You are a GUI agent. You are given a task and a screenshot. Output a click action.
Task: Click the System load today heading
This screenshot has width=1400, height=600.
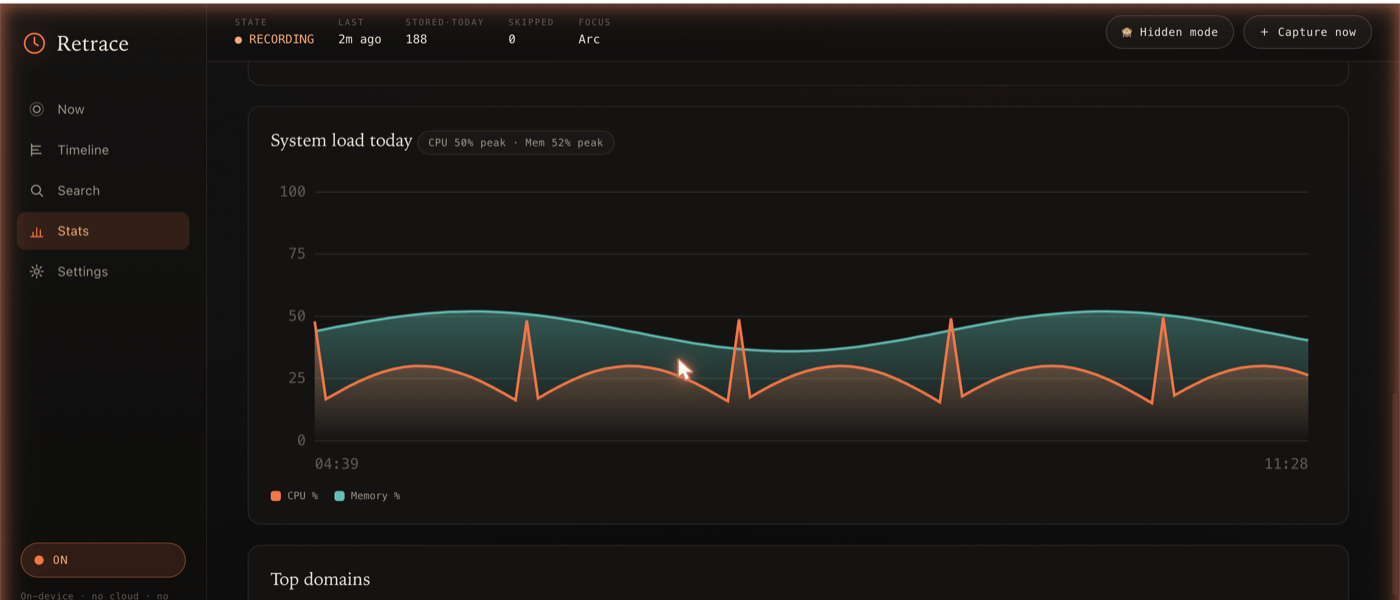tap(341, 141)
